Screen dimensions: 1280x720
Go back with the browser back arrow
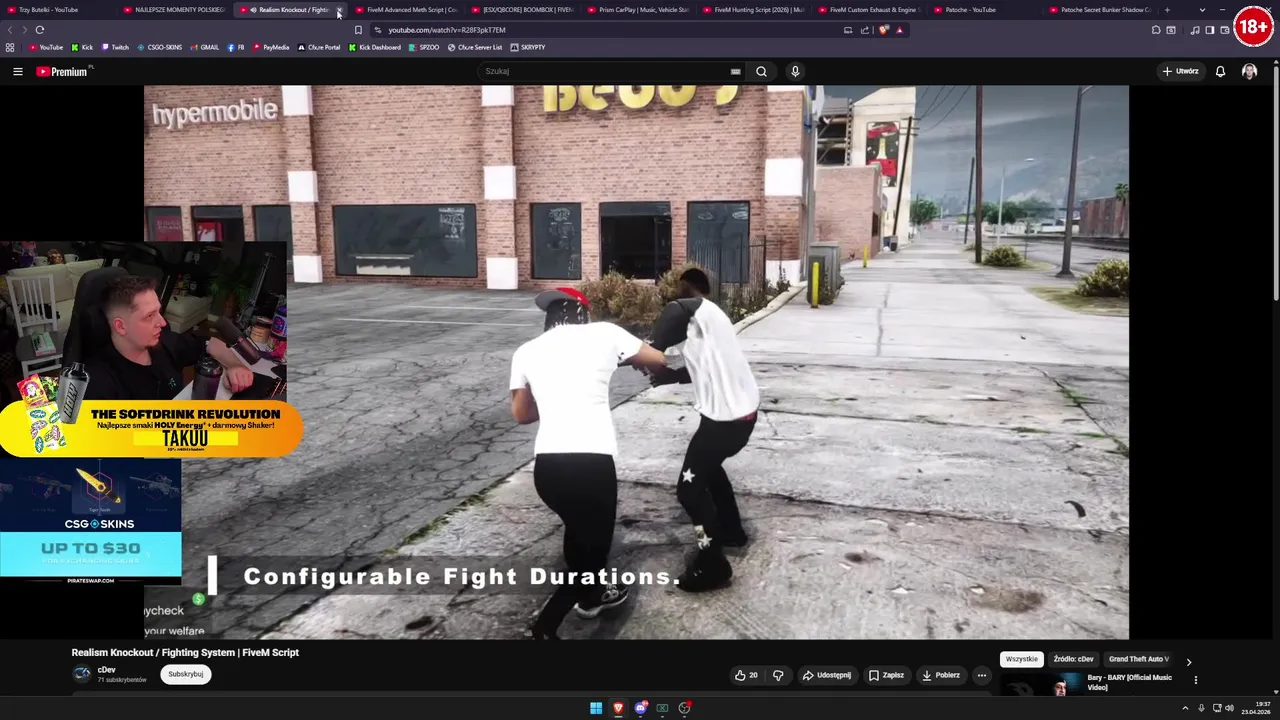pyautogui.click(x=10, y=30)
